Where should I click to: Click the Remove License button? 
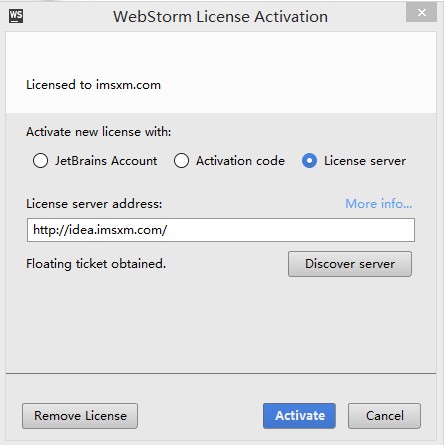tap(80, 416)
